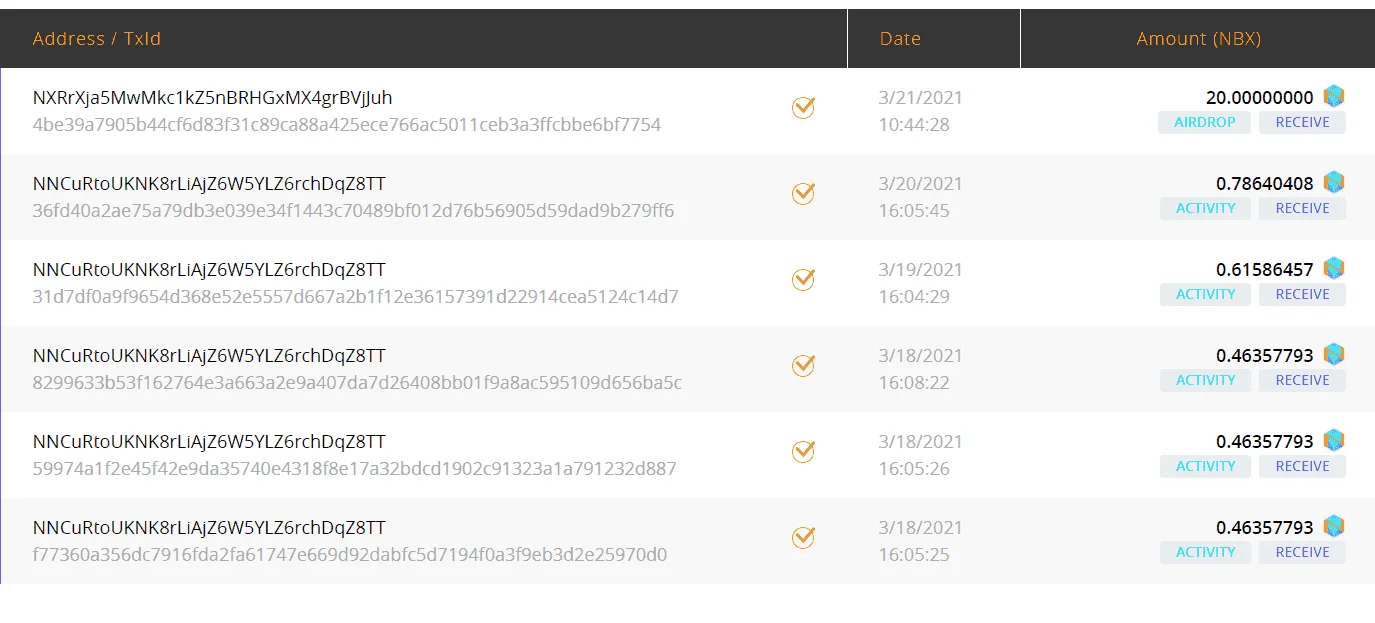
Task: Open transaction ID starting with f77360a356dc
Action: [x=349, y=555]
